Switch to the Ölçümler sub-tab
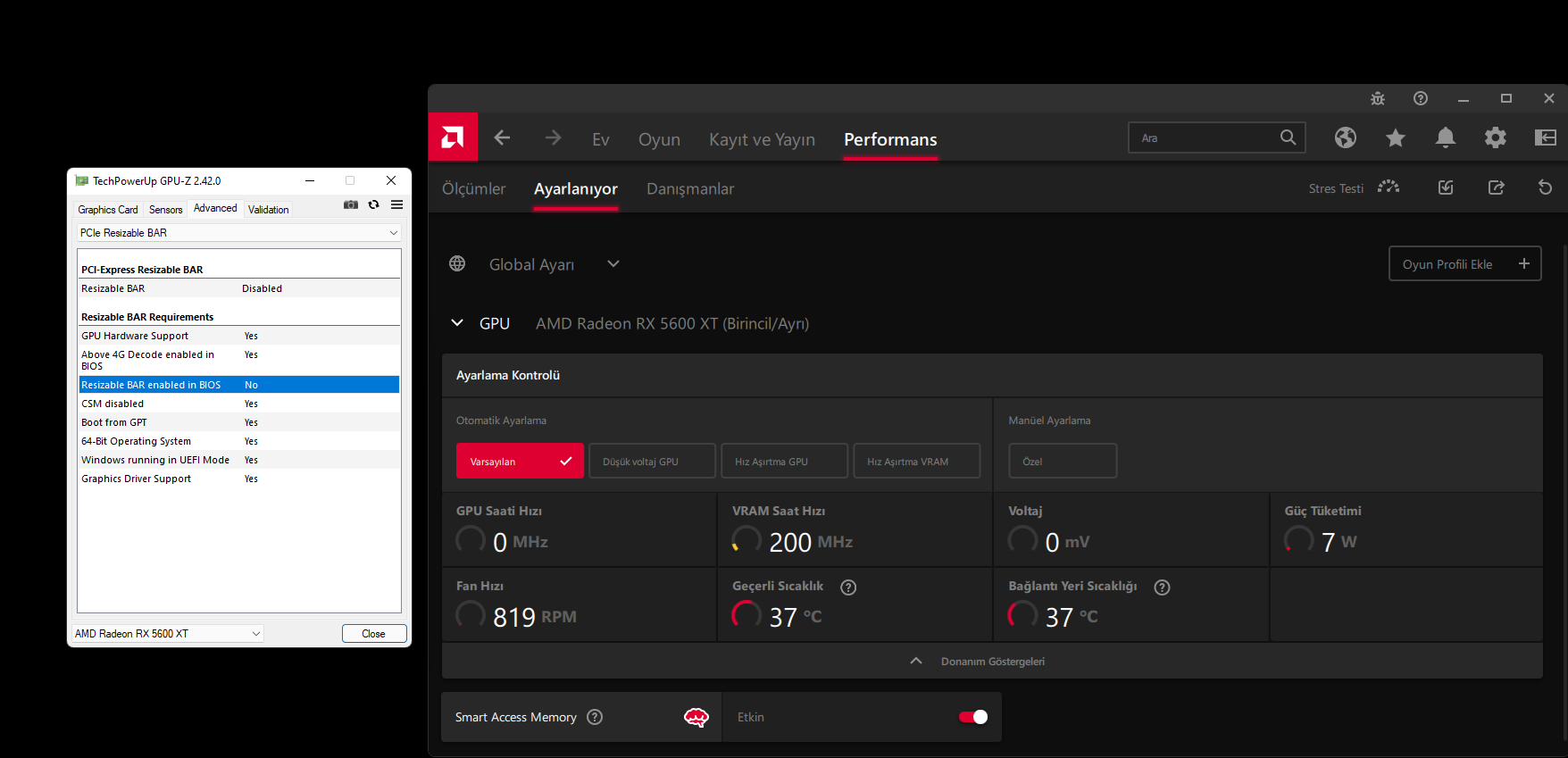1568x758 pixels. (473, 189)
